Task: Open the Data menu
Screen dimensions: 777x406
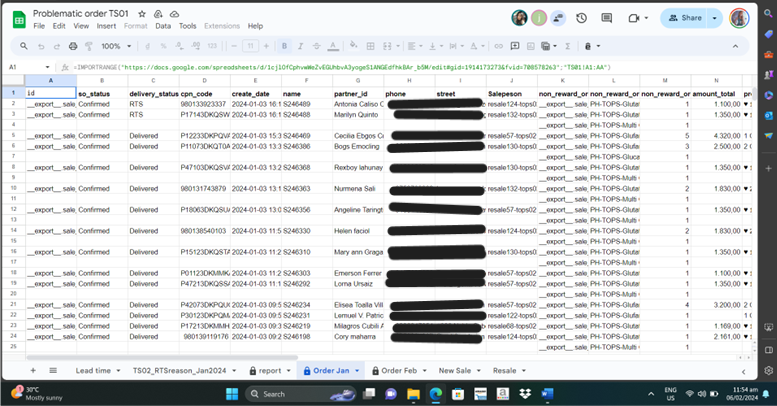Action: [163, 26]
